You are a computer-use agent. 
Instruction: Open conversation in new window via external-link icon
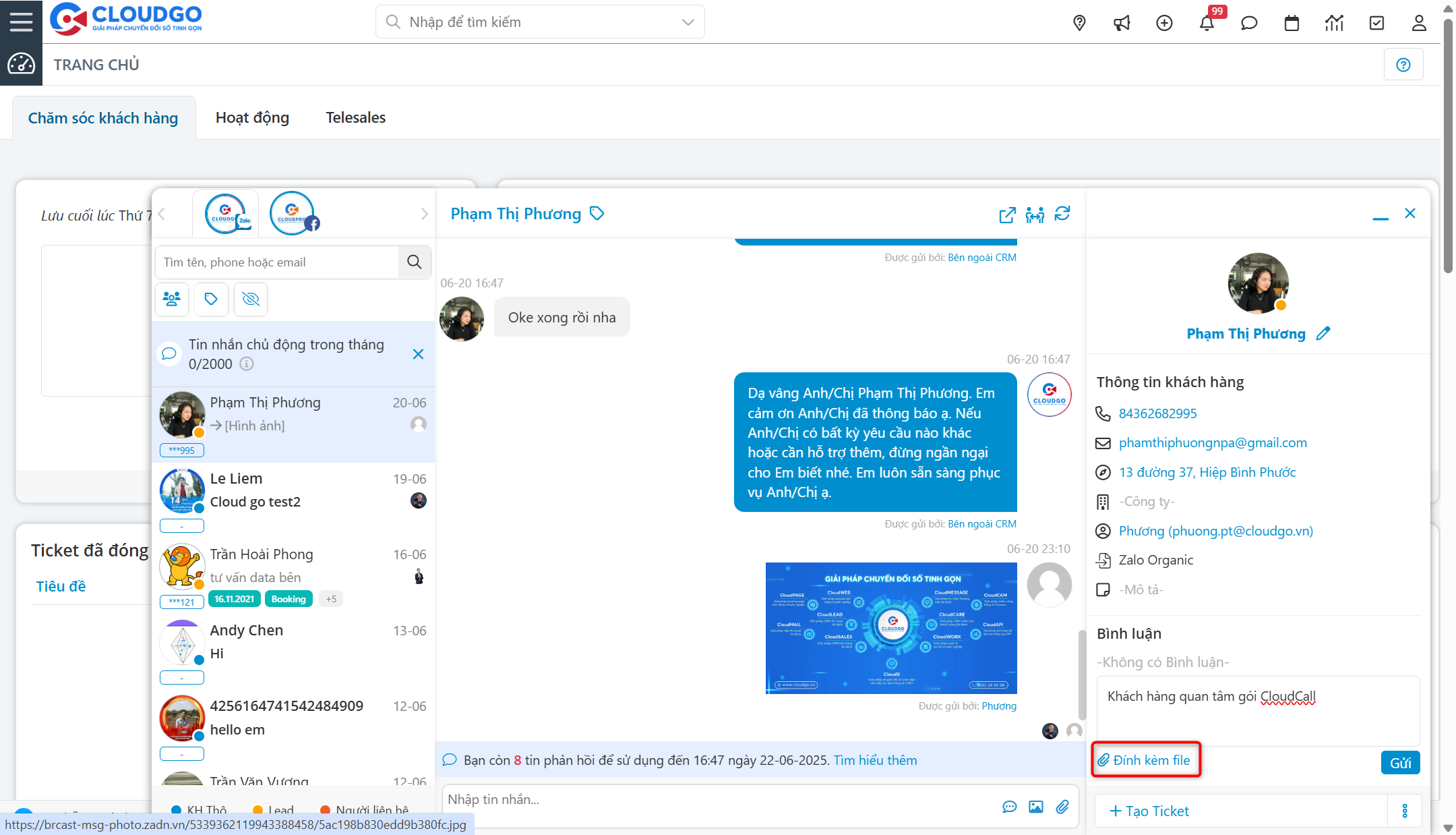(1006, 215)
